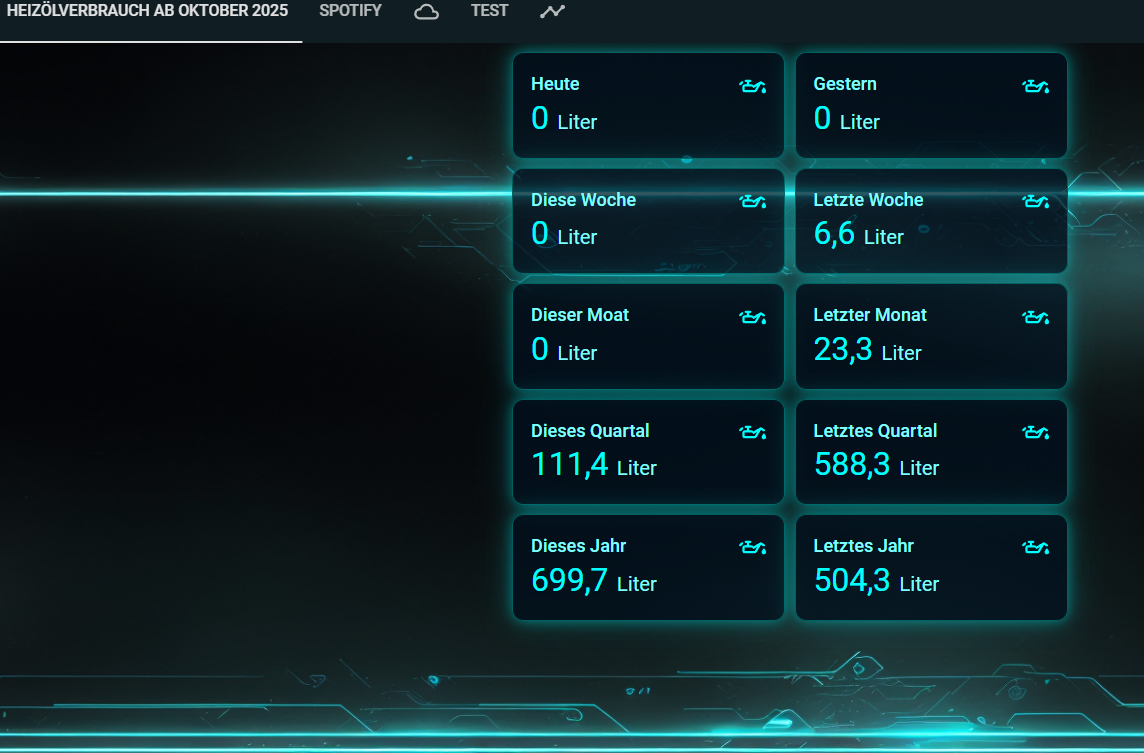
Task: Select the Letztes Jahr card title
Action: 864,546
